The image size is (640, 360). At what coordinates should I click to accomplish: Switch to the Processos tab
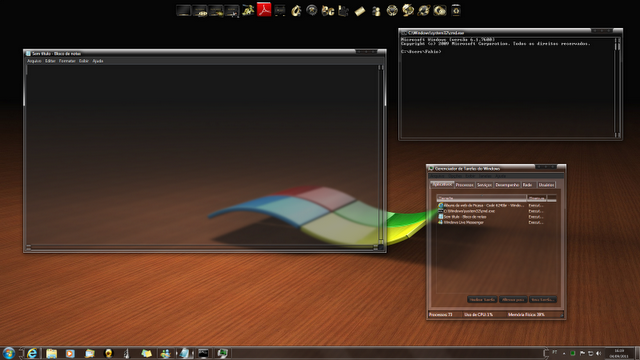click(x=464, y=185)
